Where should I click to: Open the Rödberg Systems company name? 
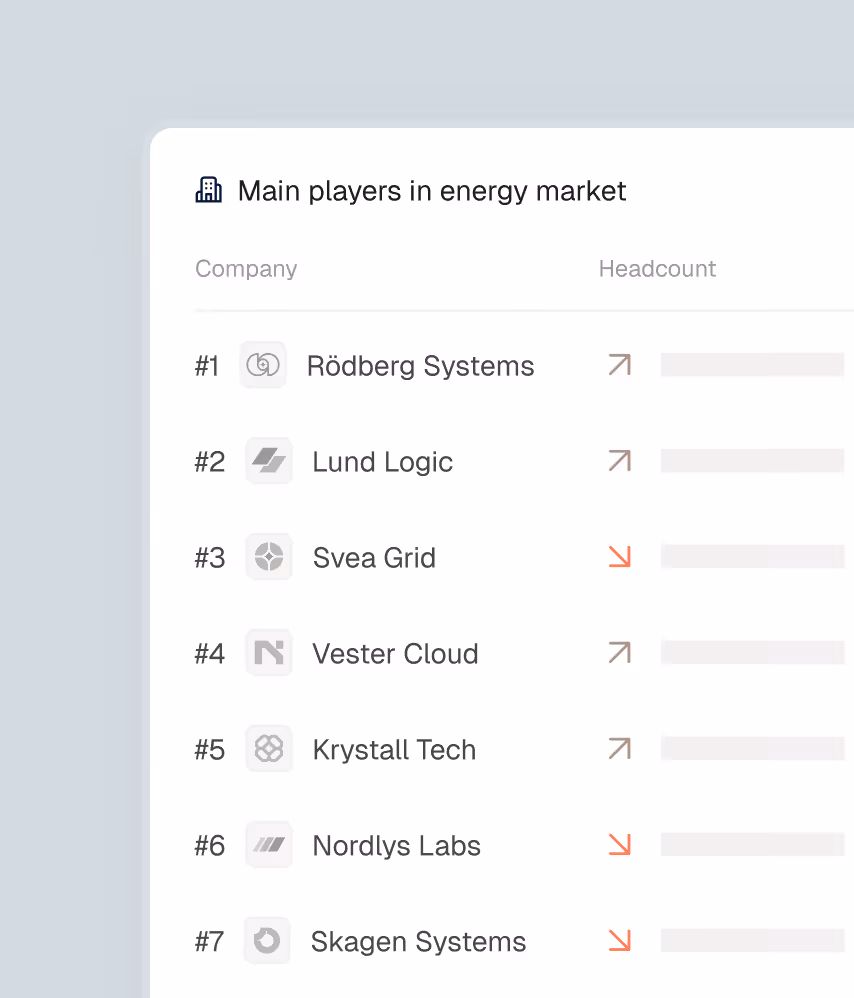[x=421, y=366]
